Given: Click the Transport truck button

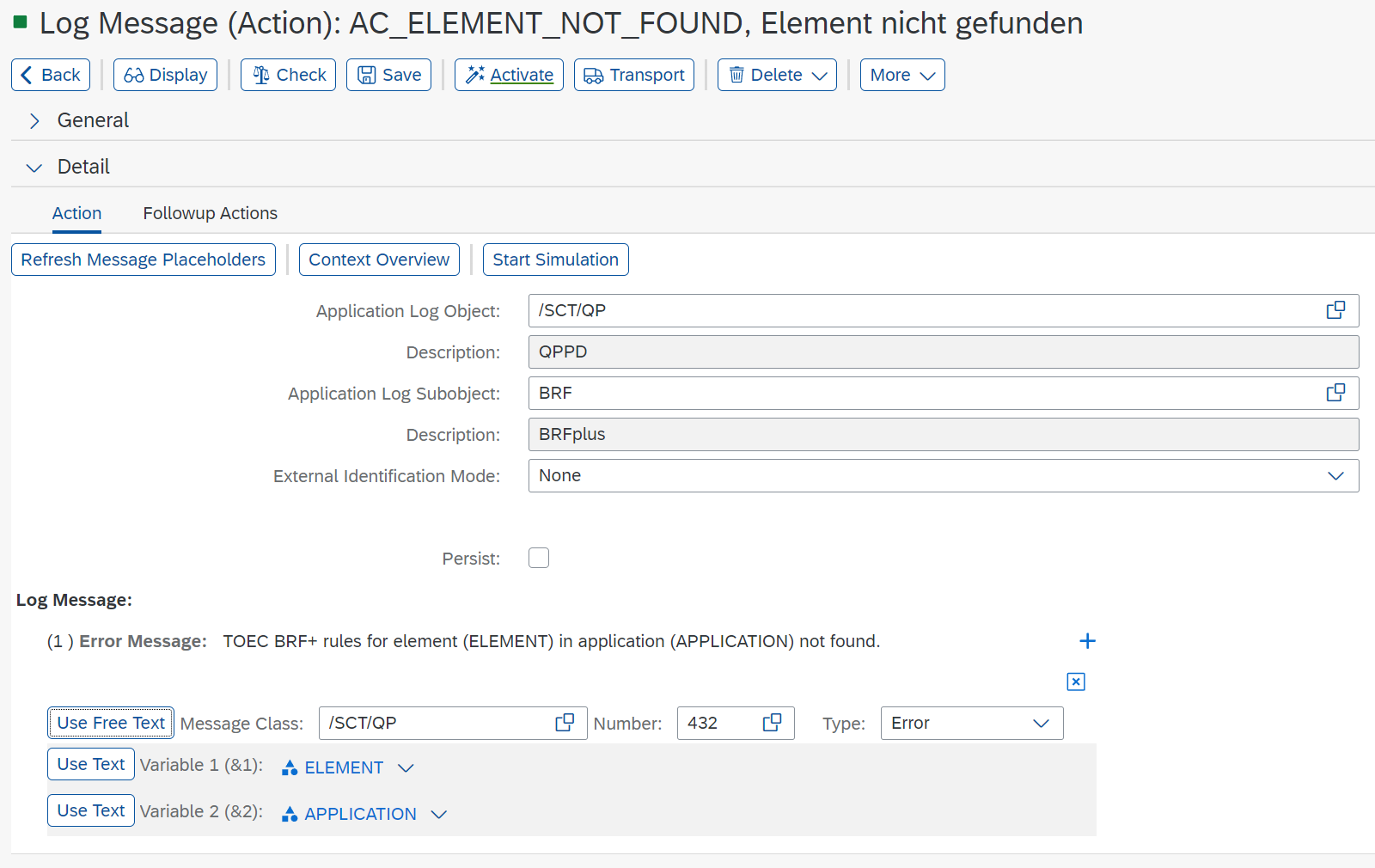Looking at the screenshot, I should [x=633, y=75].
